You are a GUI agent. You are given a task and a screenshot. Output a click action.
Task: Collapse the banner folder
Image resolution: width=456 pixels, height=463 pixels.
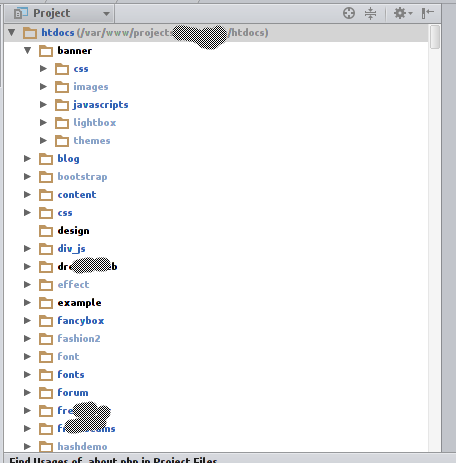[28, 50]
